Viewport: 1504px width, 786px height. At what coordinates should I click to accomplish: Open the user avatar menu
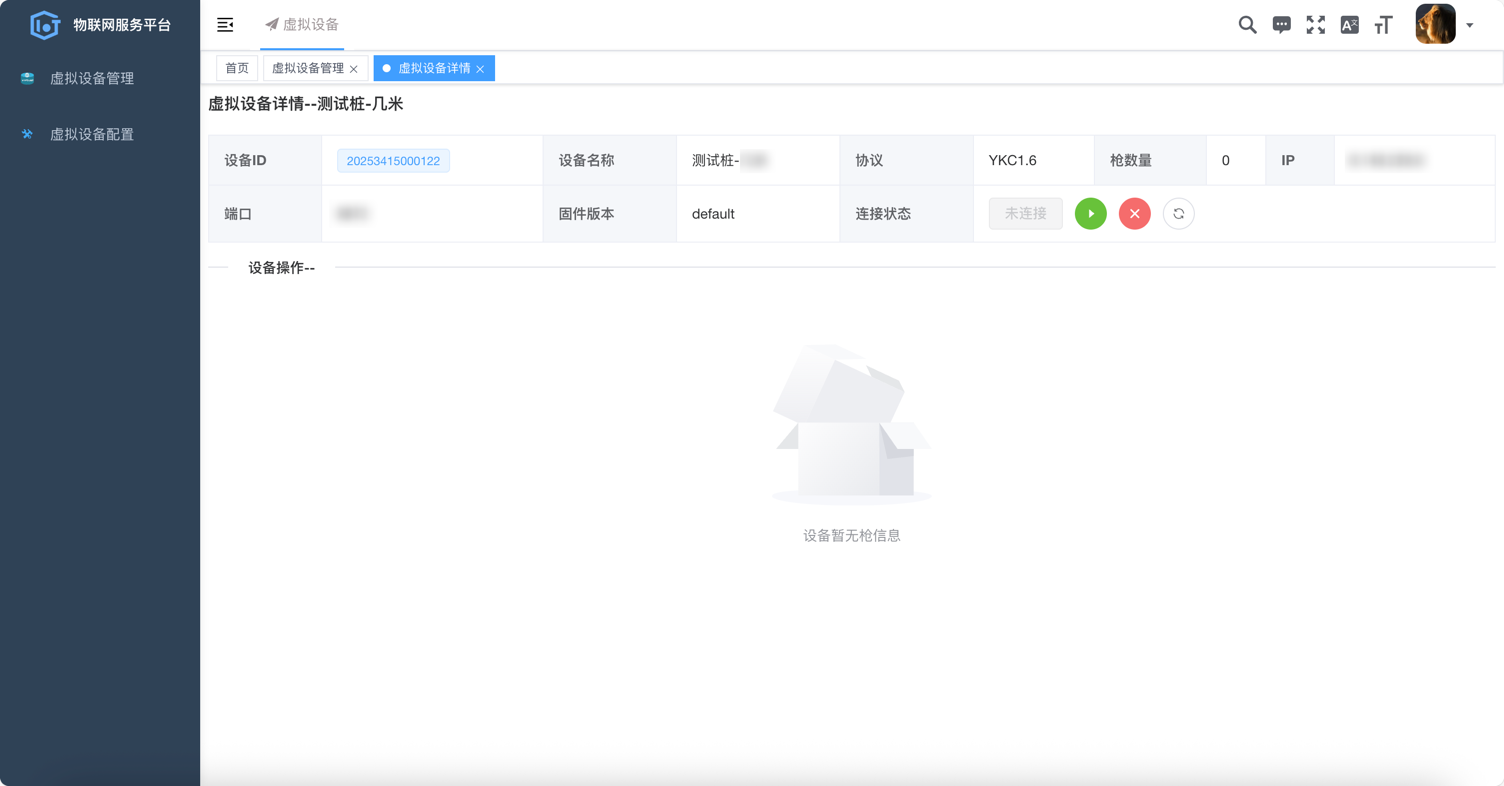[1435, 25]
